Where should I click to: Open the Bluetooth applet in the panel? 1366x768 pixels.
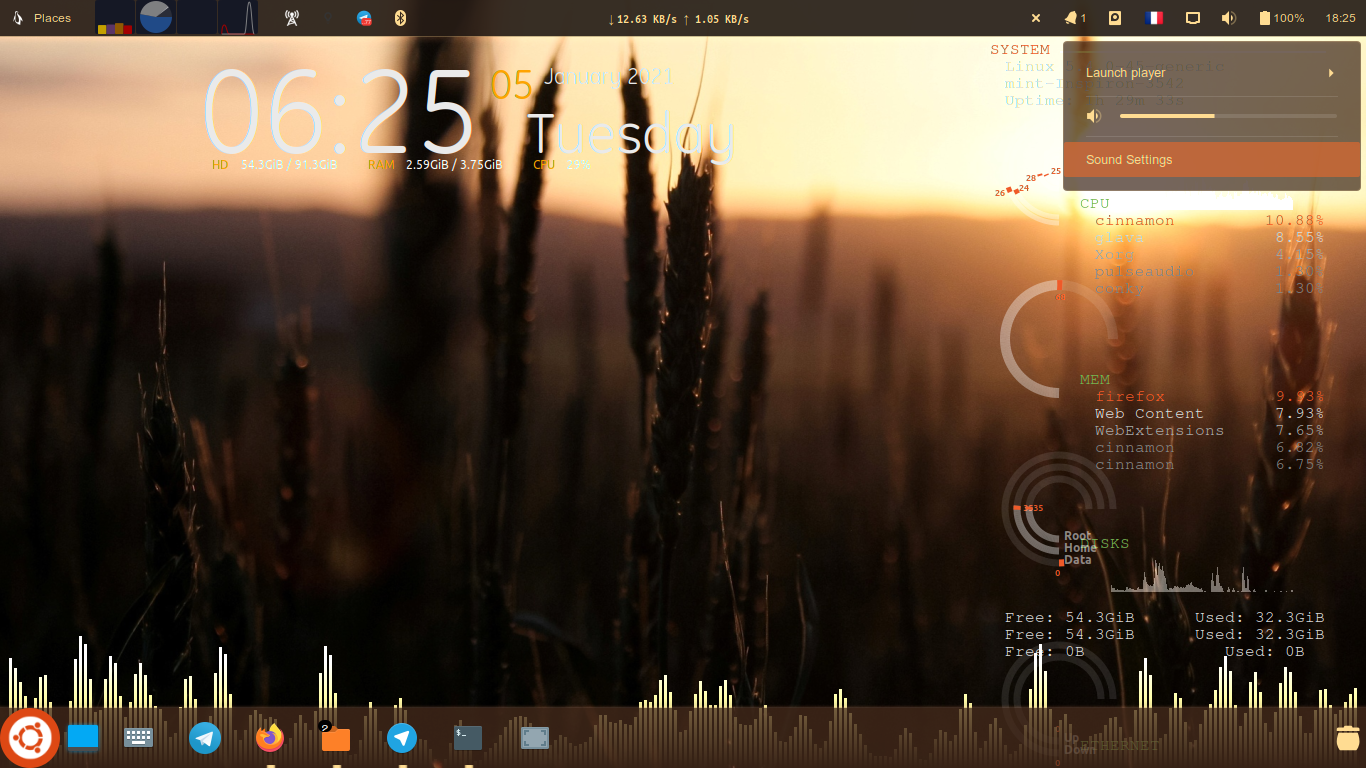click(400, 18)
